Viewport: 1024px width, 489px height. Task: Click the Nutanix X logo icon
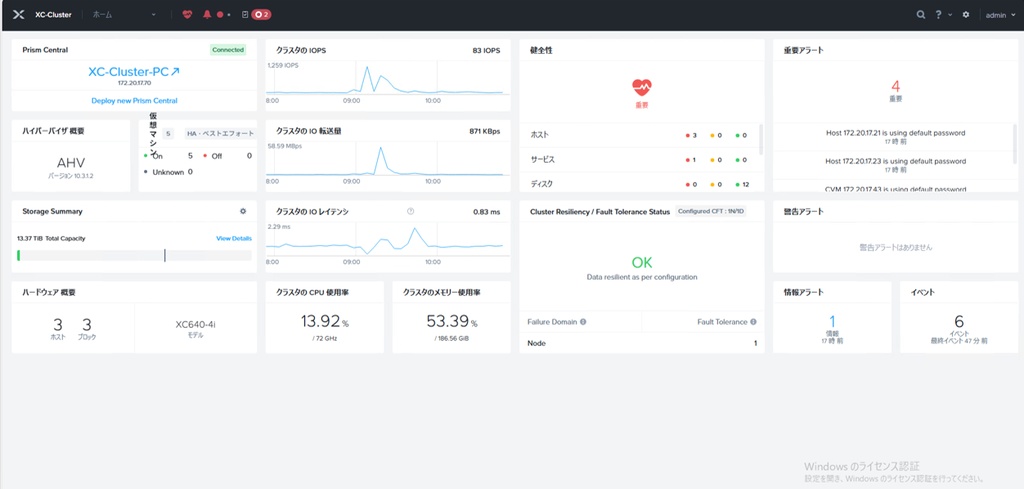(18, 15)
